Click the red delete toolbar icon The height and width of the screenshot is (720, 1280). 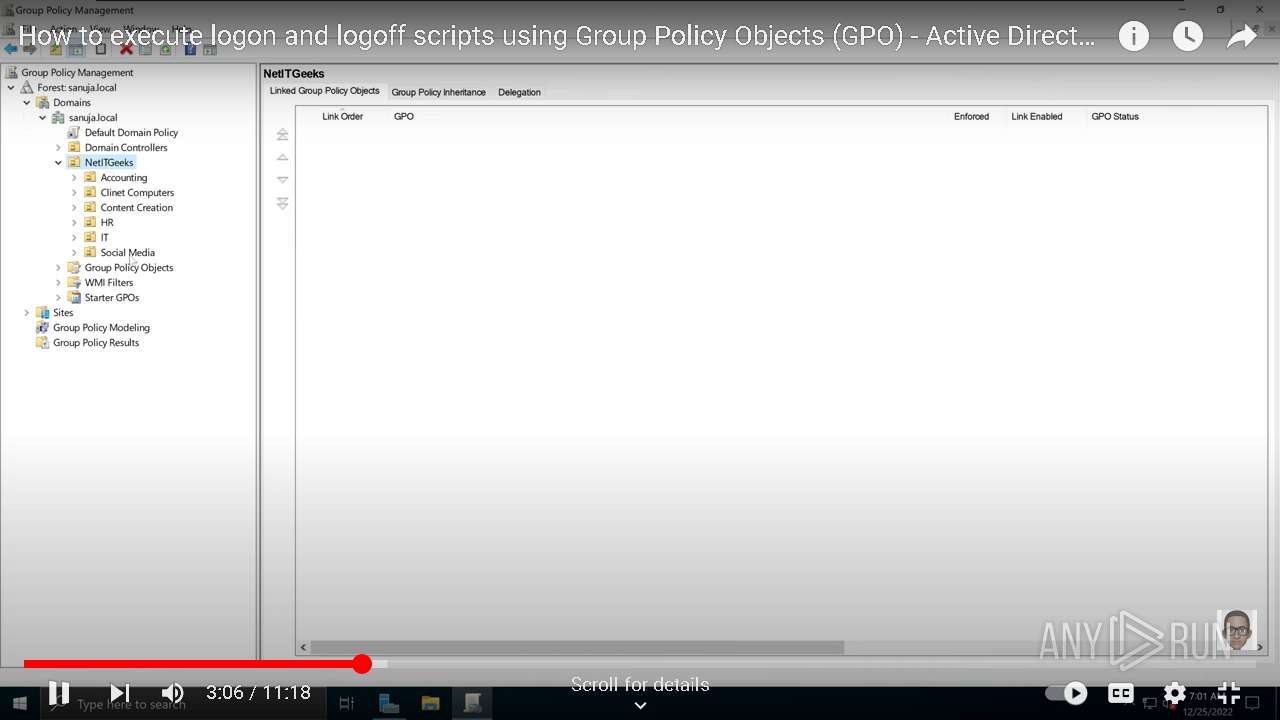126,49
